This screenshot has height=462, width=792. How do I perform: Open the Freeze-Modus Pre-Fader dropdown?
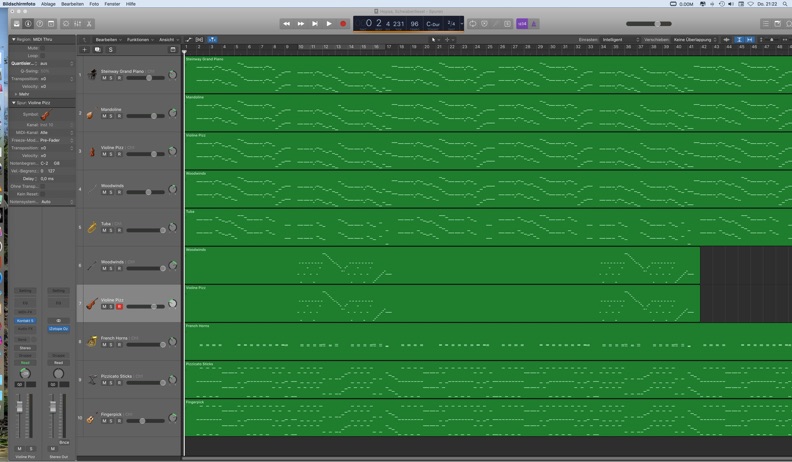click(56, 140)
